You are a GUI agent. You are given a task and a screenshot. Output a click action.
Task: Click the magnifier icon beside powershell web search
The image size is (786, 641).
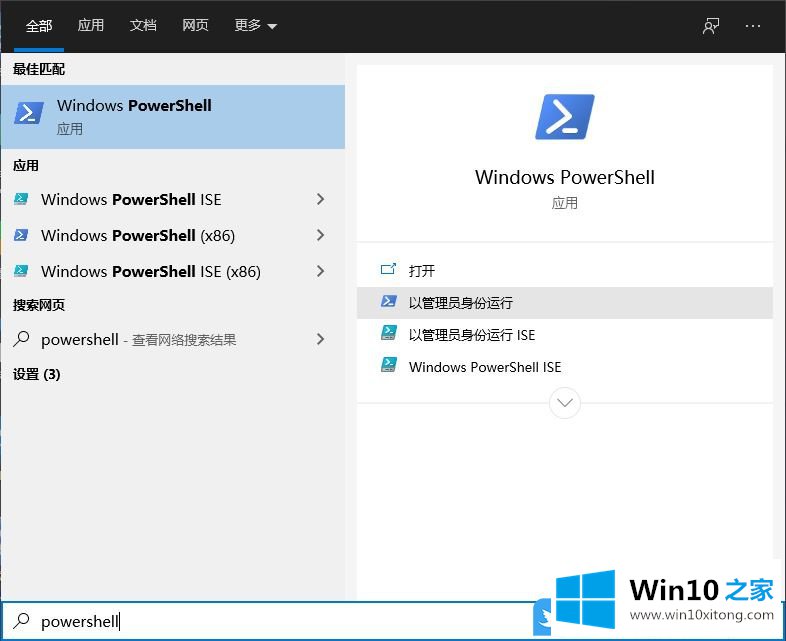(x=21, y=339)
